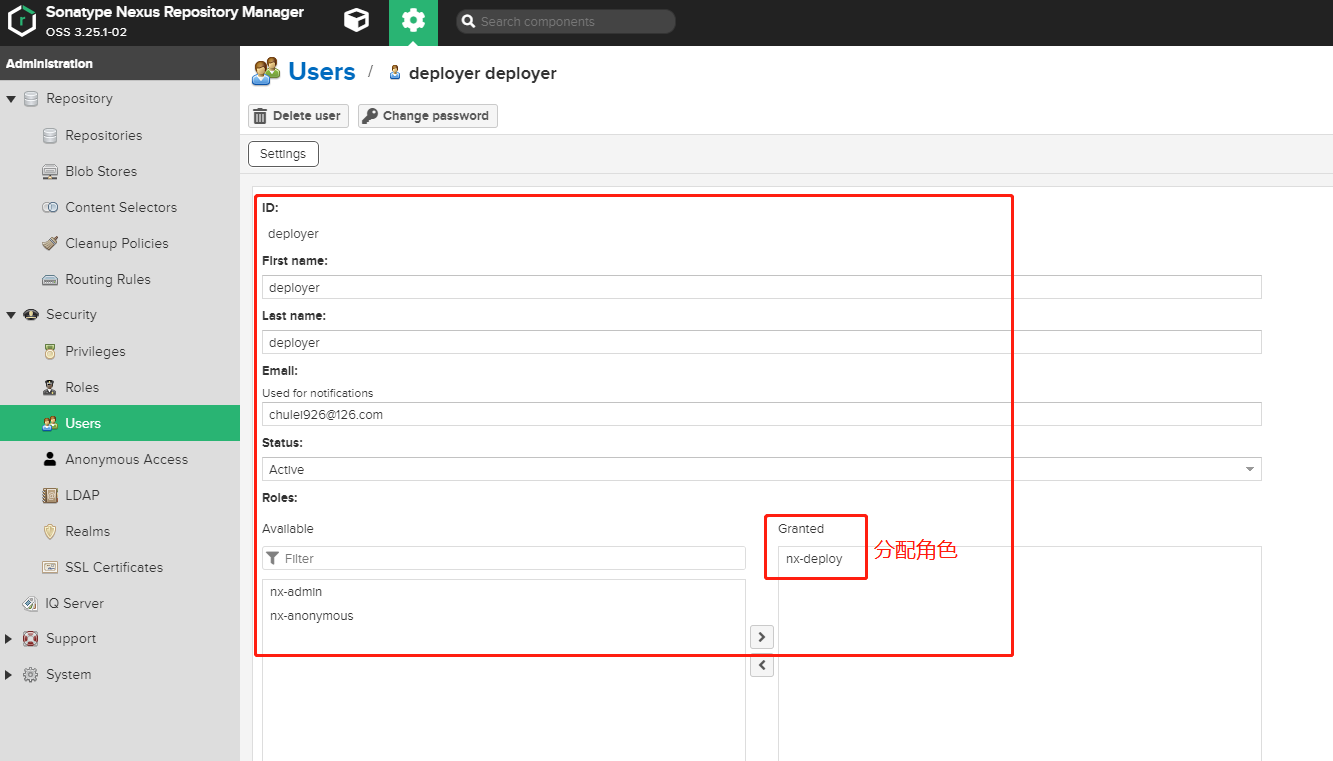Open Cleanup Policies section

[116, 243]
